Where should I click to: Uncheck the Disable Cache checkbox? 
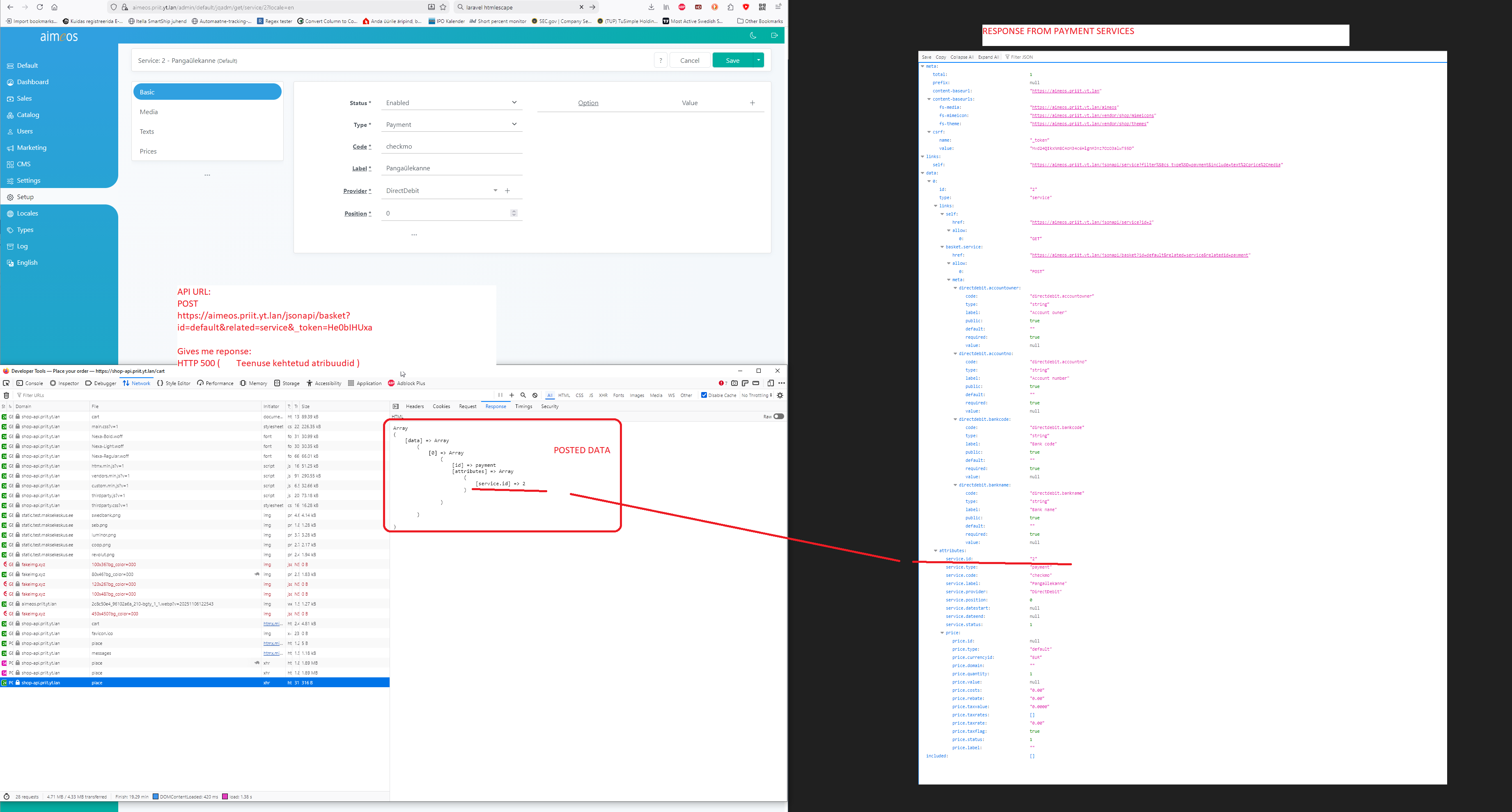point(704,395)
